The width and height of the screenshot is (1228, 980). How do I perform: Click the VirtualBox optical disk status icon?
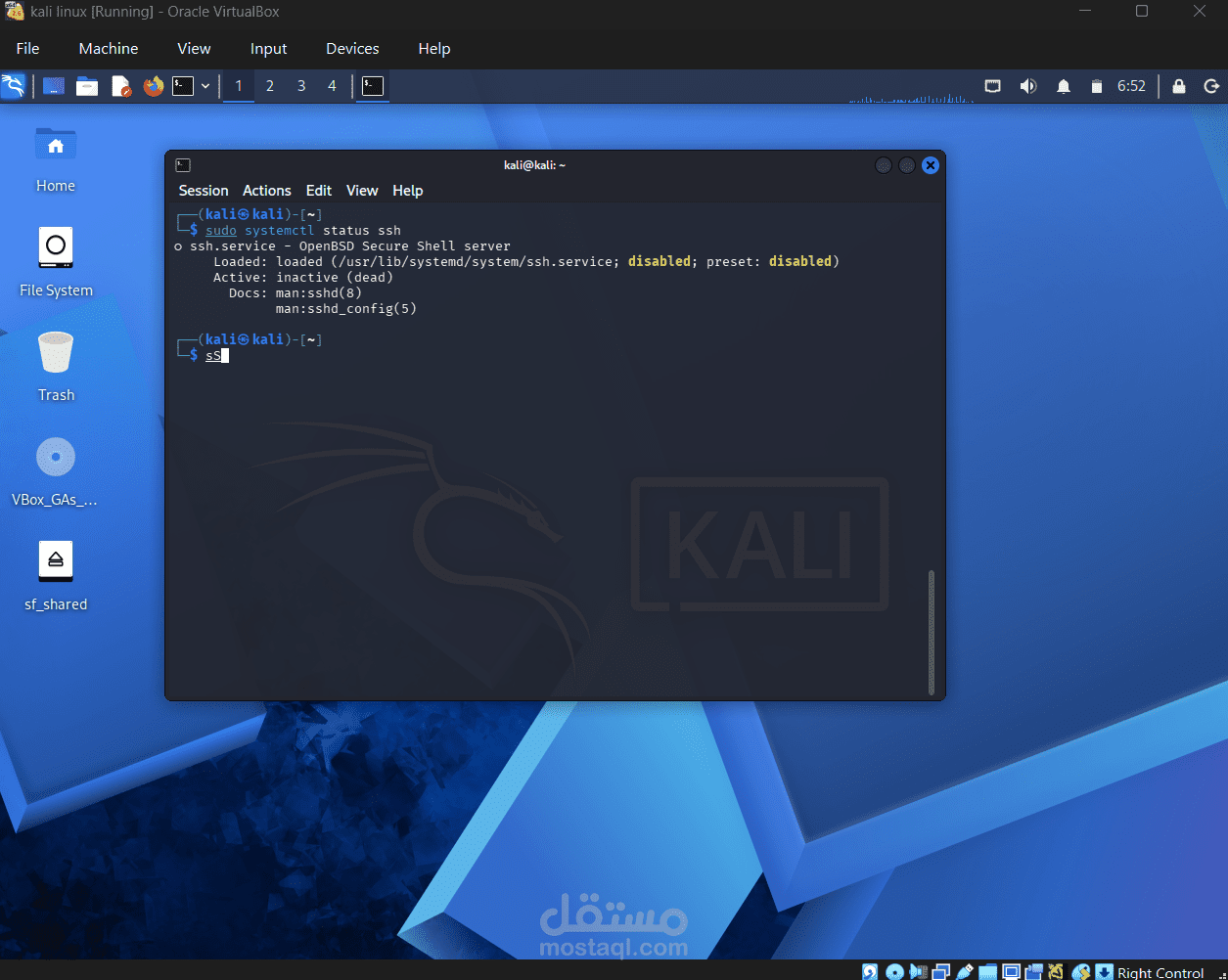click(894, 972)
